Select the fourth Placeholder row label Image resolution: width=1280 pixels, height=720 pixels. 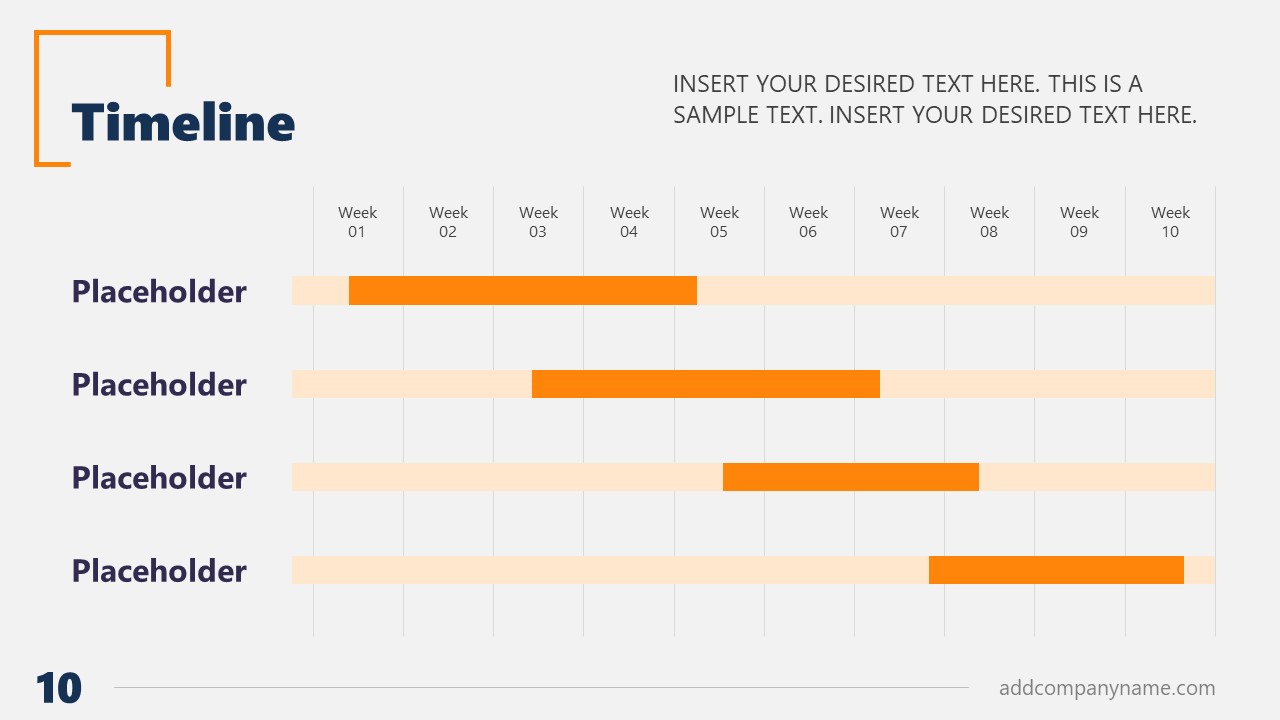159,570
